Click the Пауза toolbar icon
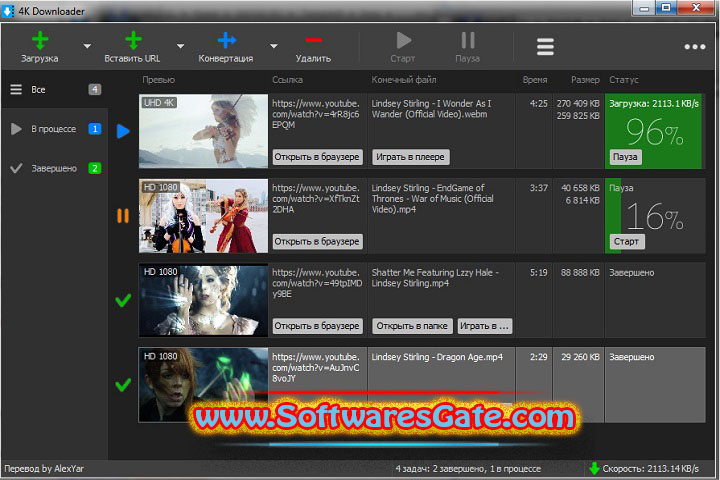This screenshot has height=480, width=720. [x=468, y=40]
